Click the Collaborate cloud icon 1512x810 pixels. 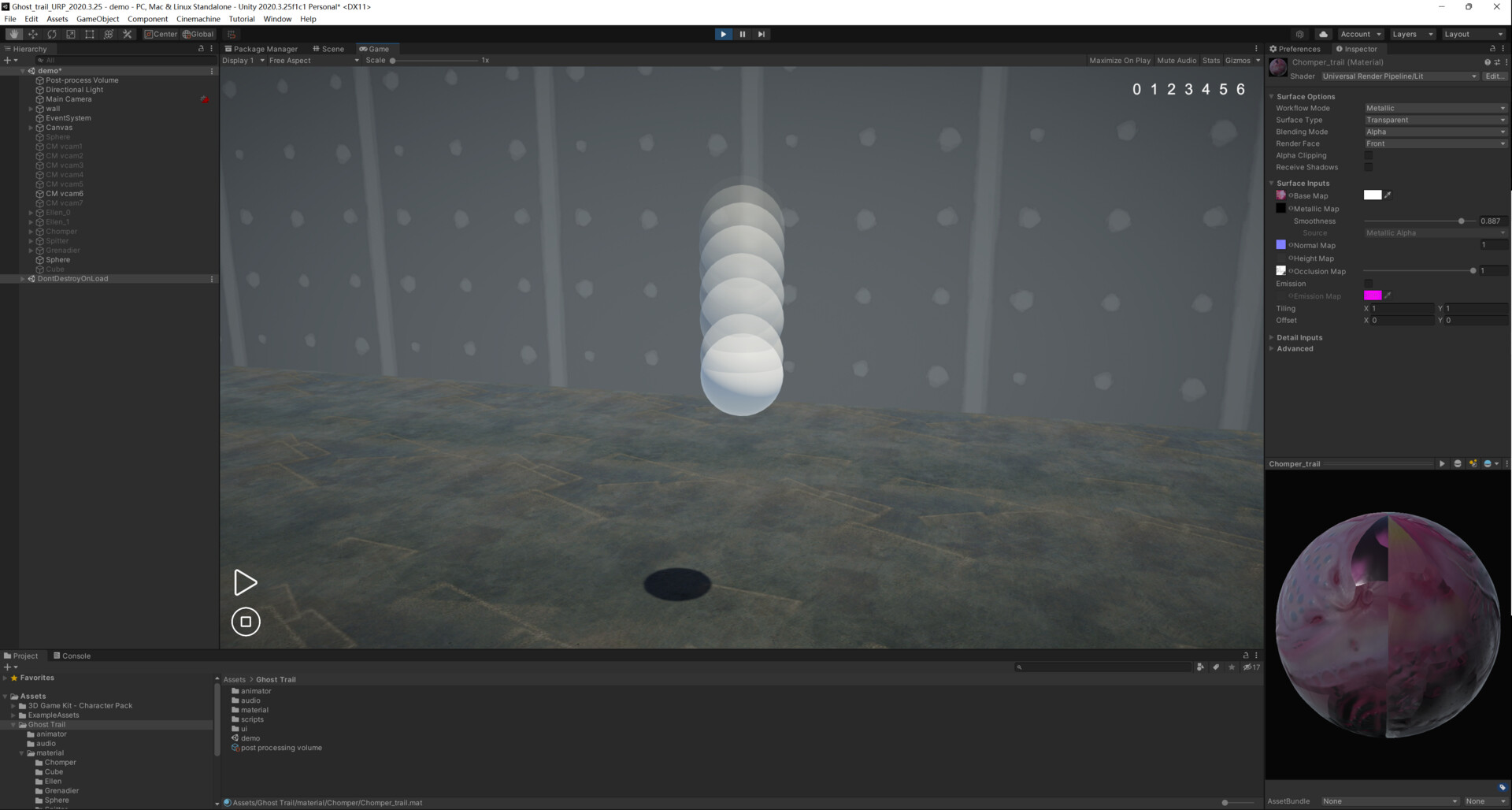coord(1324,34)
